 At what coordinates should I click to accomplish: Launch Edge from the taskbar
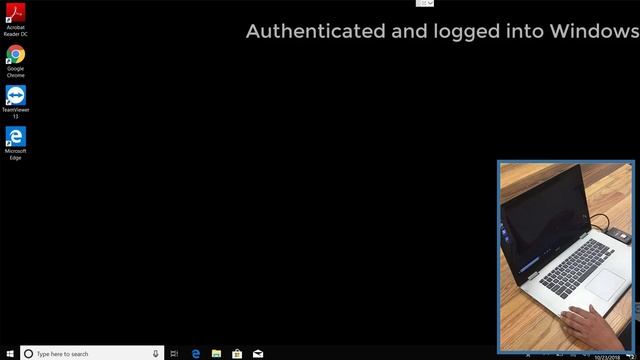point(196,353)
